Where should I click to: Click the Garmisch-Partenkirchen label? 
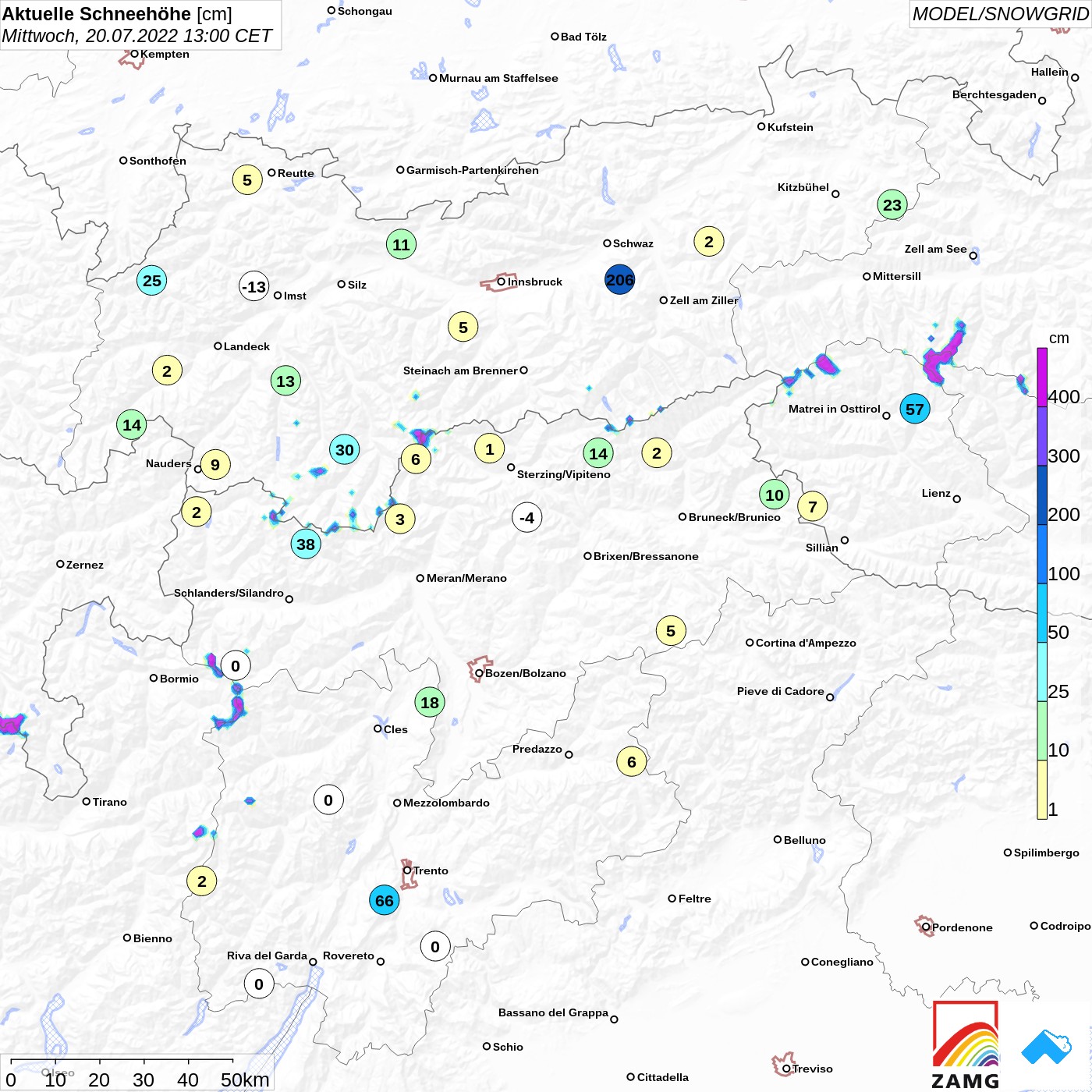click(x=473, y=170)
